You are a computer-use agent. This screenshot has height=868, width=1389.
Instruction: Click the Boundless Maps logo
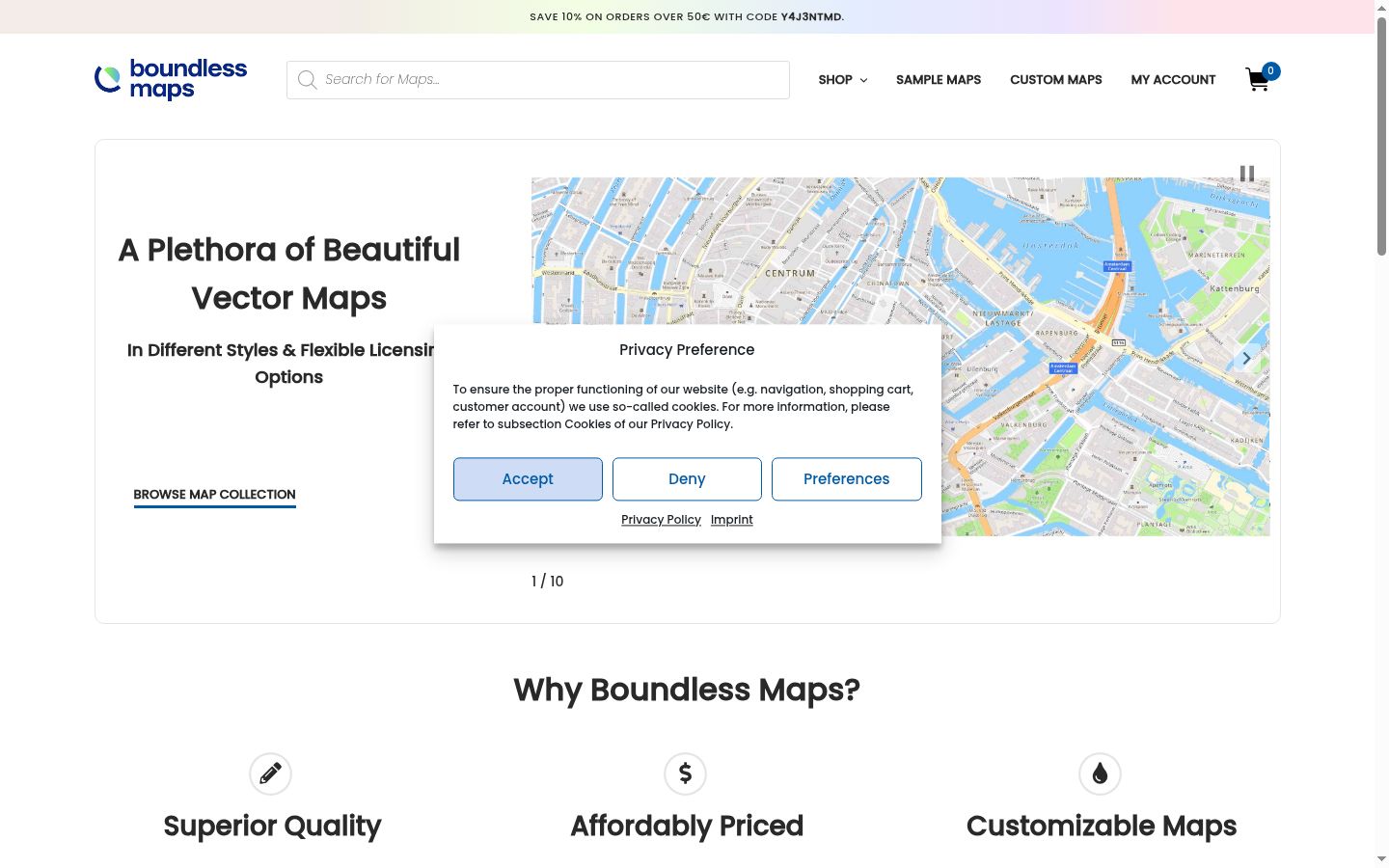tap(171, 79)
